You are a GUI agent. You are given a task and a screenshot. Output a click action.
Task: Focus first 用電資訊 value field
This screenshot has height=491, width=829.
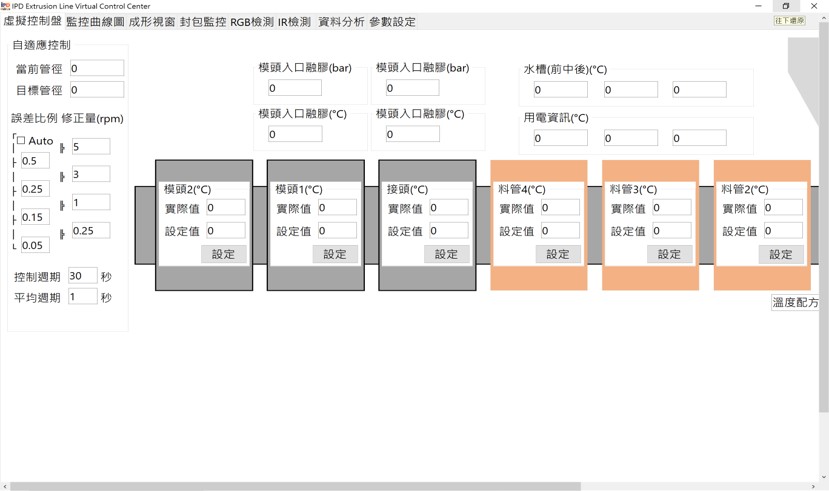pyautogui.click(x=560, y=138)
